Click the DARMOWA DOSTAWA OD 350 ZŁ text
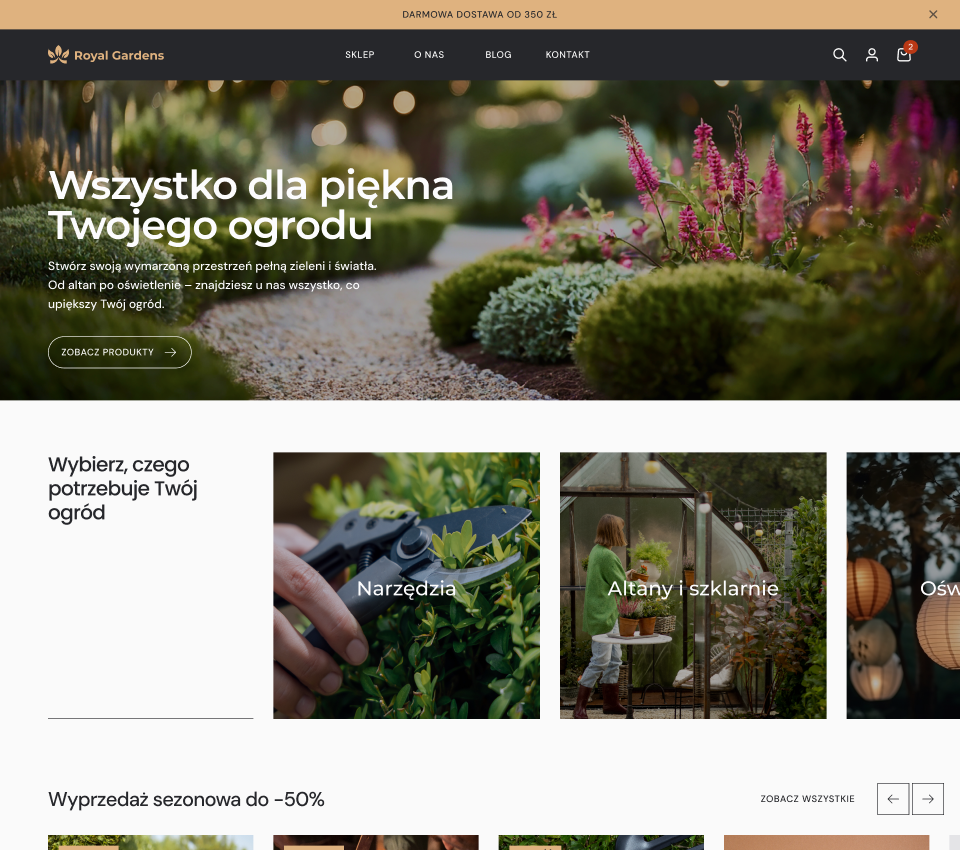Image resolution: width=960 pixels, height=850 pixels. pos(479,14)
